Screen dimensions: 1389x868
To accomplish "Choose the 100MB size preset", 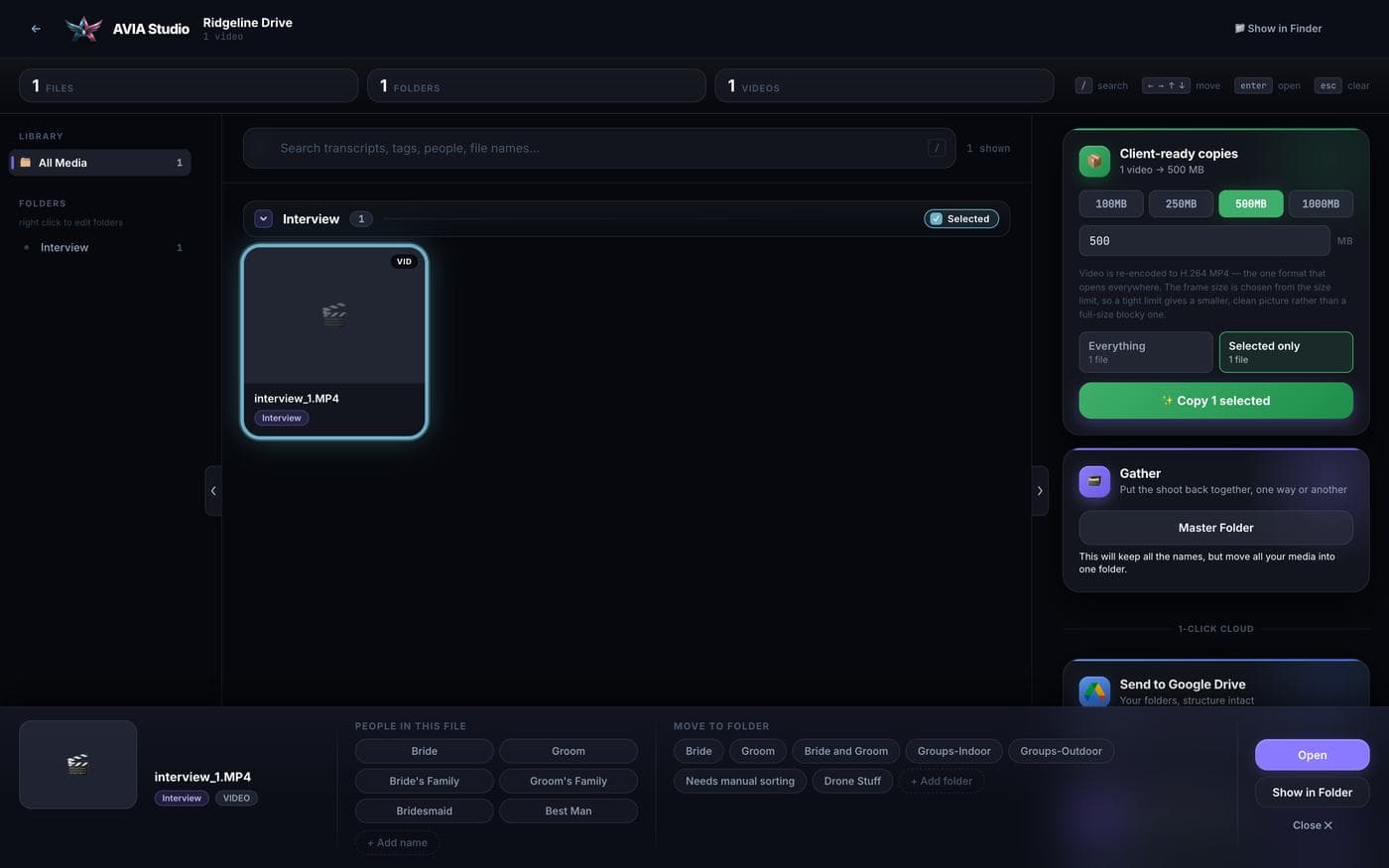I will [x=1111, y=204].
